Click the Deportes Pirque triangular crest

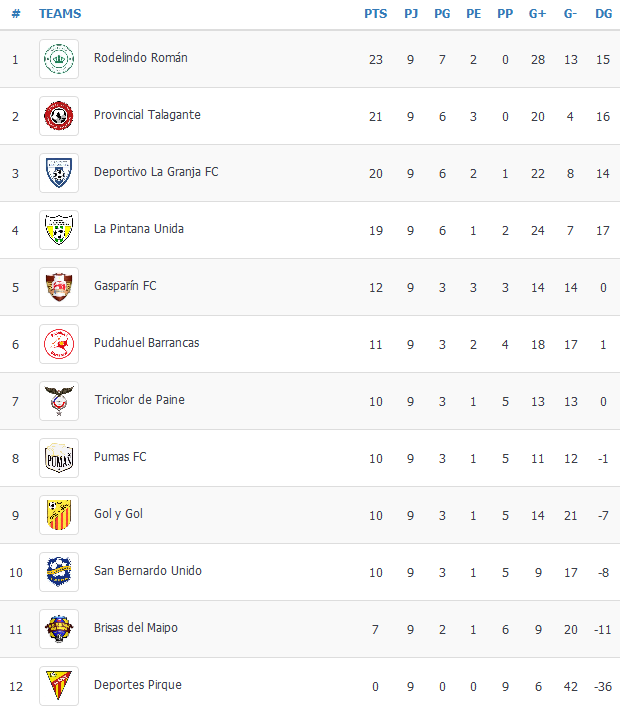tap(59, 686)
